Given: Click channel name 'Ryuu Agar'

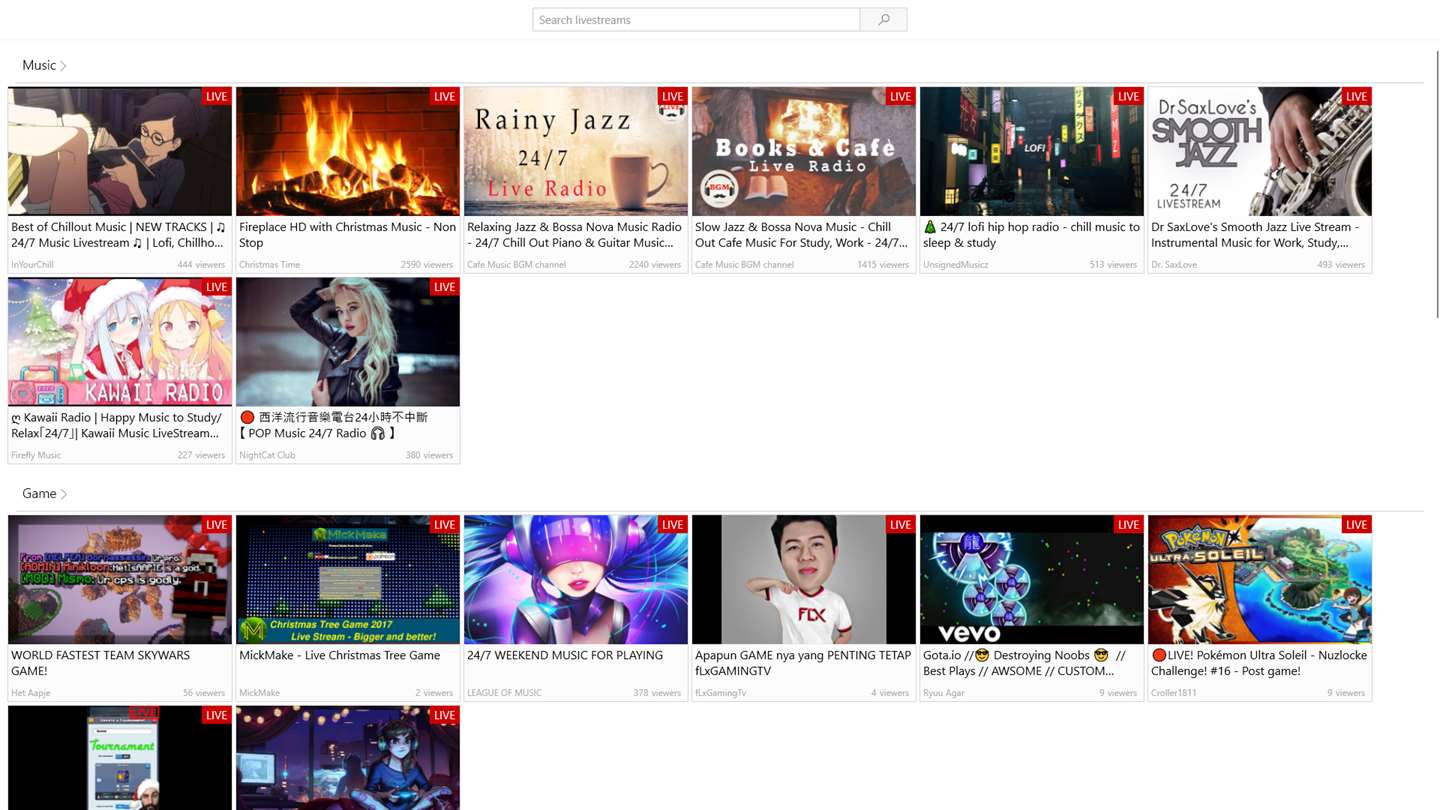Looking at the screenshot, I should tap(943, 693).
